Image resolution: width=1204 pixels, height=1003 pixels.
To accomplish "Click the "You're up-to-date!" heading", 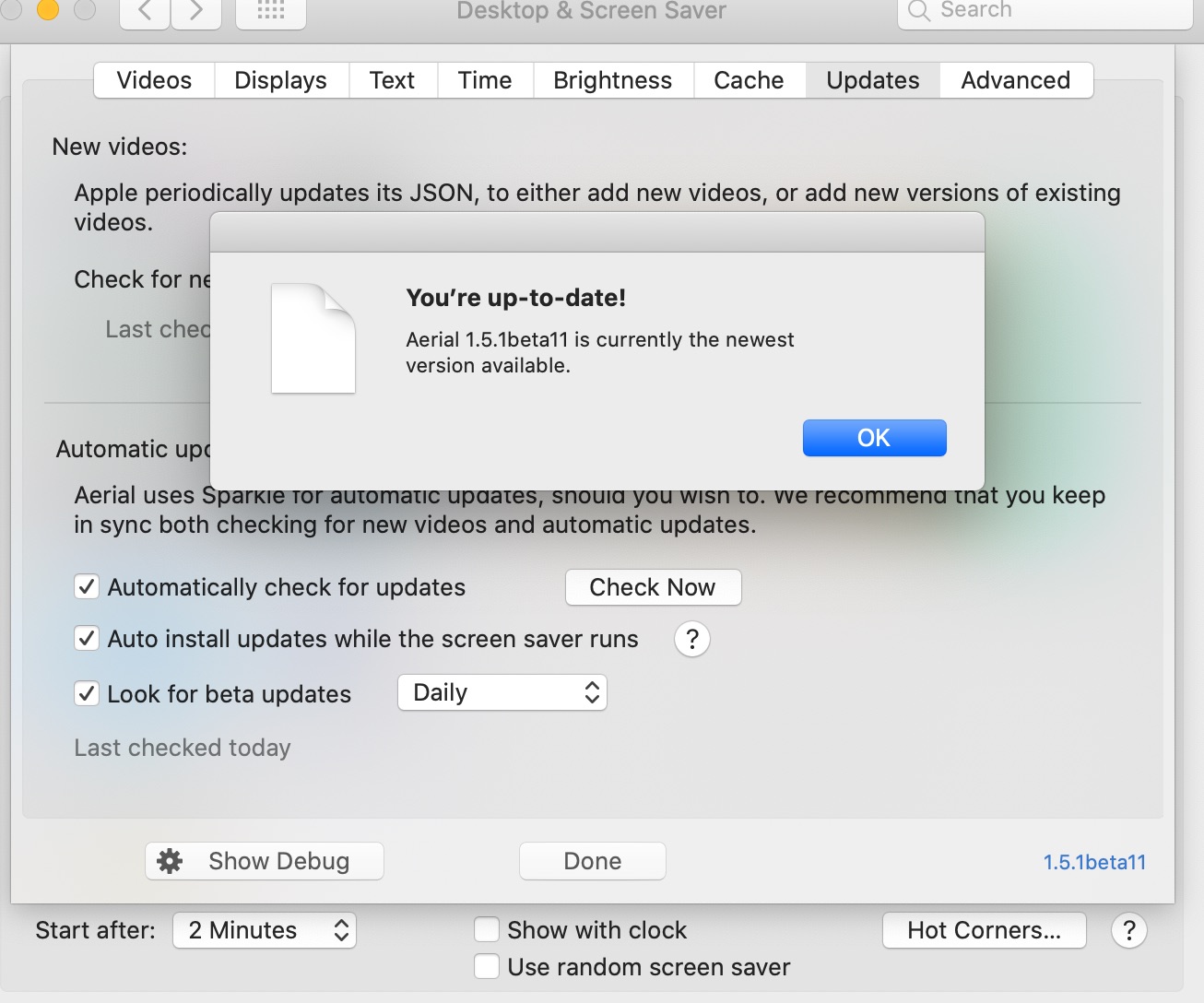I will [516, 298].
